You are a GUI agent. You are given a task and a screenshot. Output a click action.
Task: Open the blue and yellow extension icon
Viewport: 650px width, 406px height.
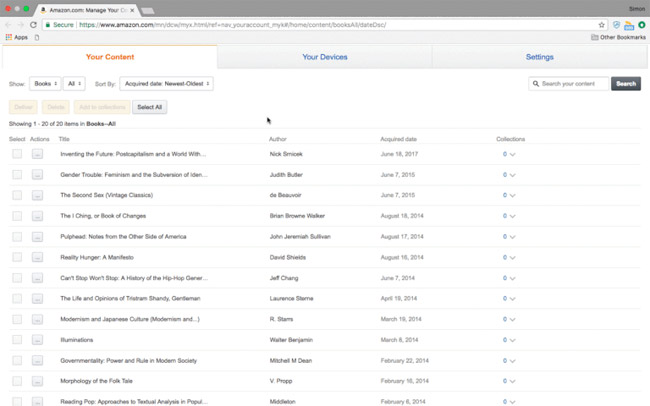tap(629, 25)
